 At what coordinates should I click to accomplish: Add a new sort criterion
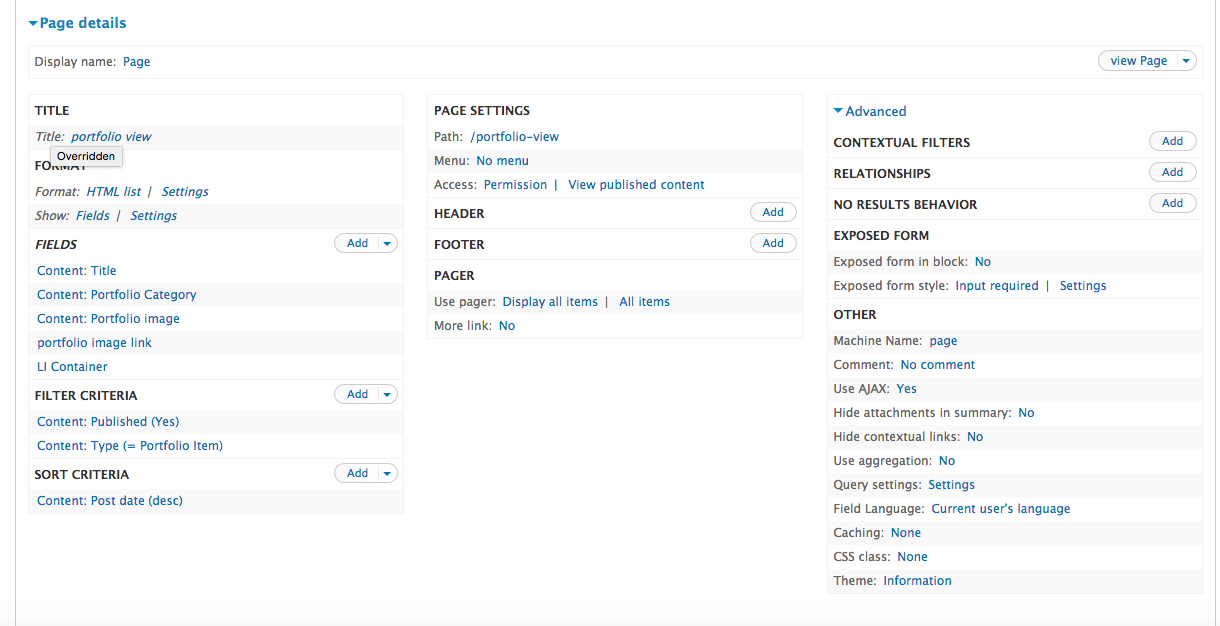(x=357, y=473)
